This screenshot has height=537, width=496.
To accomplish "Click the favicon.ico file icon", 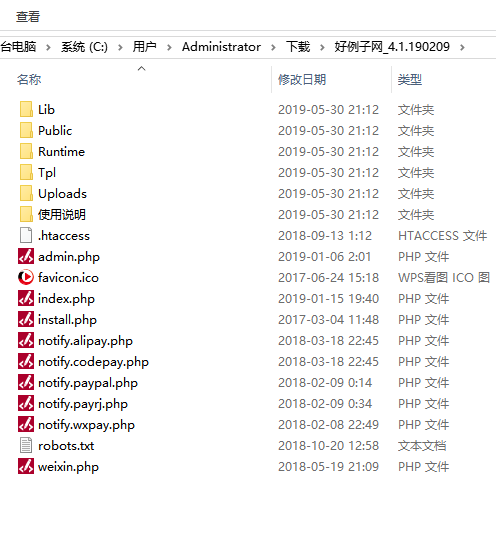I will point(26,277).
